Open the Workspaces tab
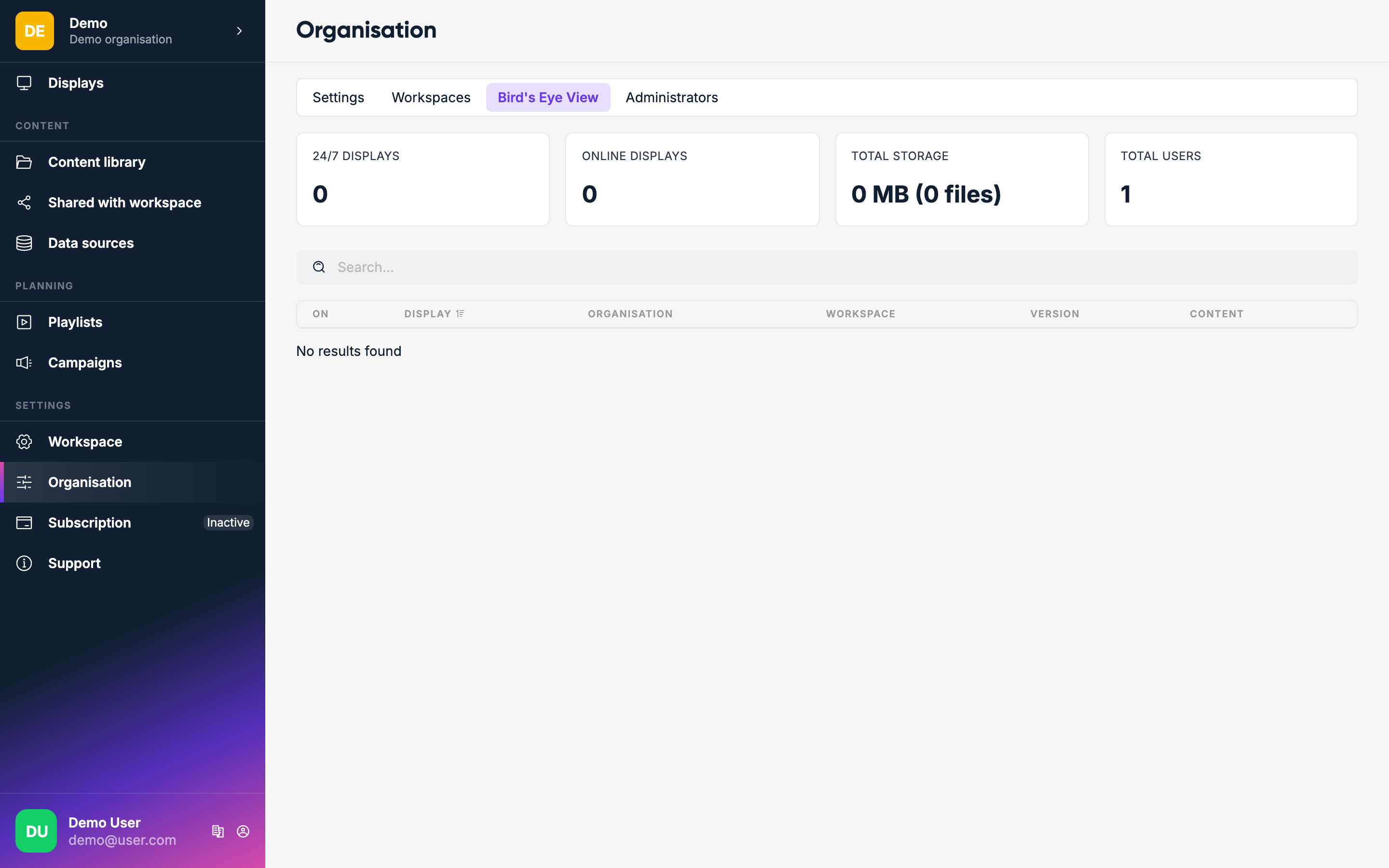The image size is (1389, 868). (x=431, y=97)
